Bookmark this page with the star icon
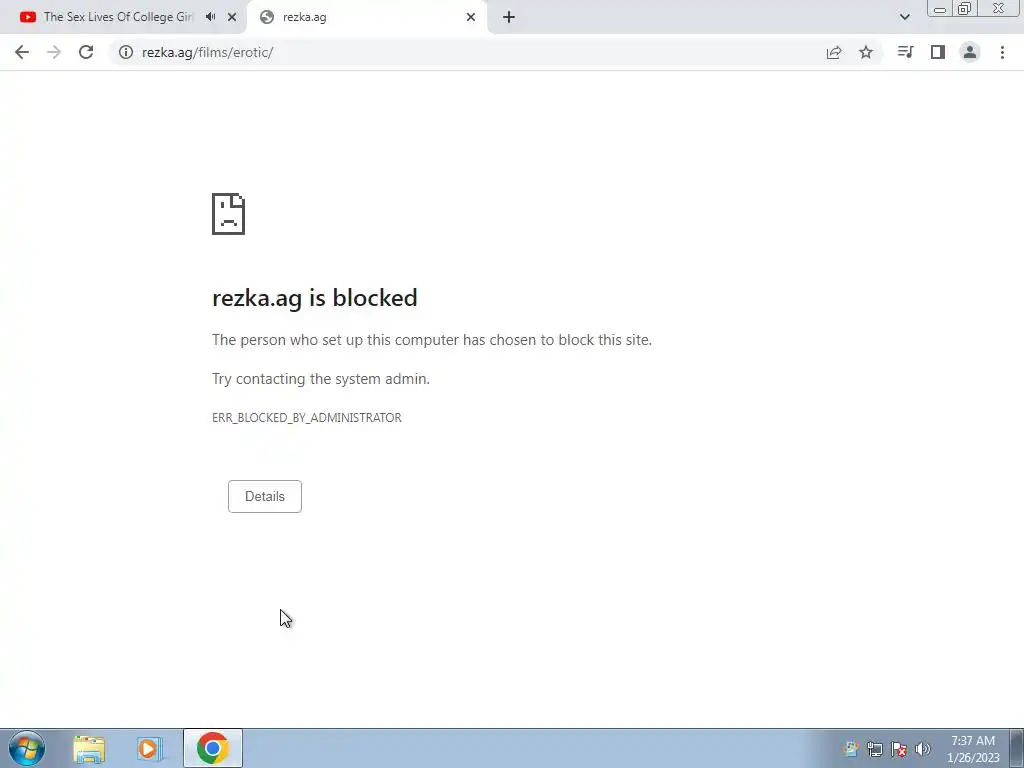 [866, 52]
